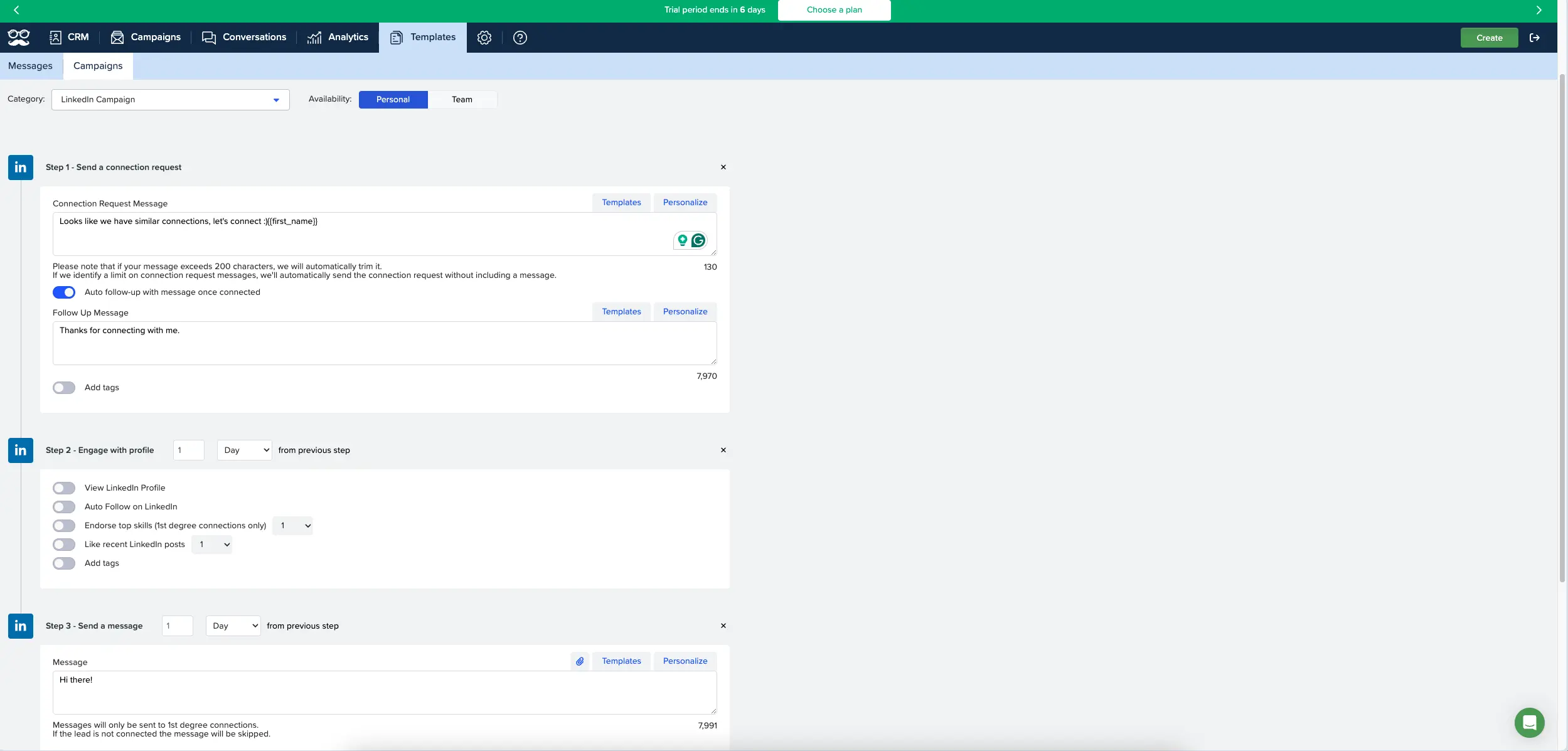Image resolution: width=1568 pixels, height=751 pixels.
Task: Click the settings gear icon in navbar
Action: tap(484, 38)
